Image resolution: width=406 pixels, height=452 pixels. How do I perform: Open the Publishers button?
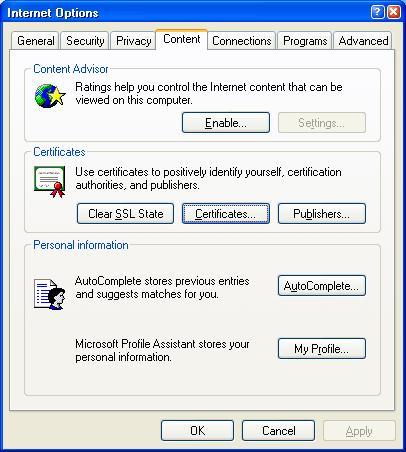click(322, 214)
